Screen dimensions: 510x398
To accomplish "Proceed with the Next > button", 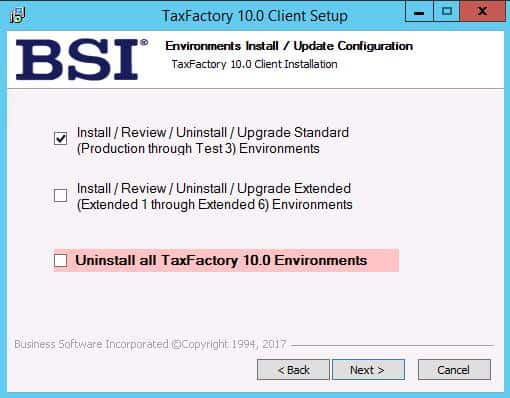I will 369,370.
